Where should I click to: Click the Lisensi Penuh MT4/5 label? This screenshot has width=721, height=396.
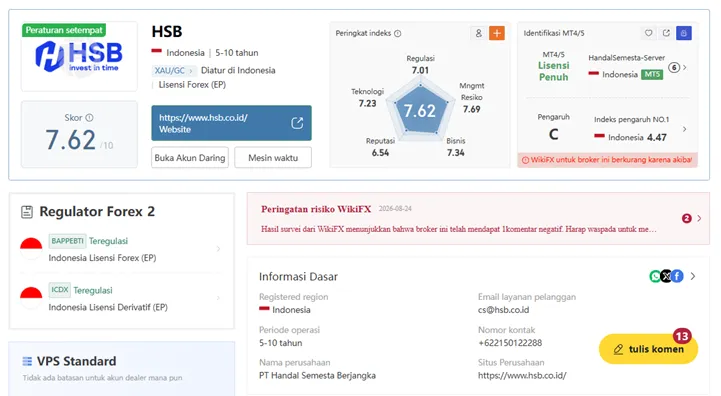[x=554, y=71]
